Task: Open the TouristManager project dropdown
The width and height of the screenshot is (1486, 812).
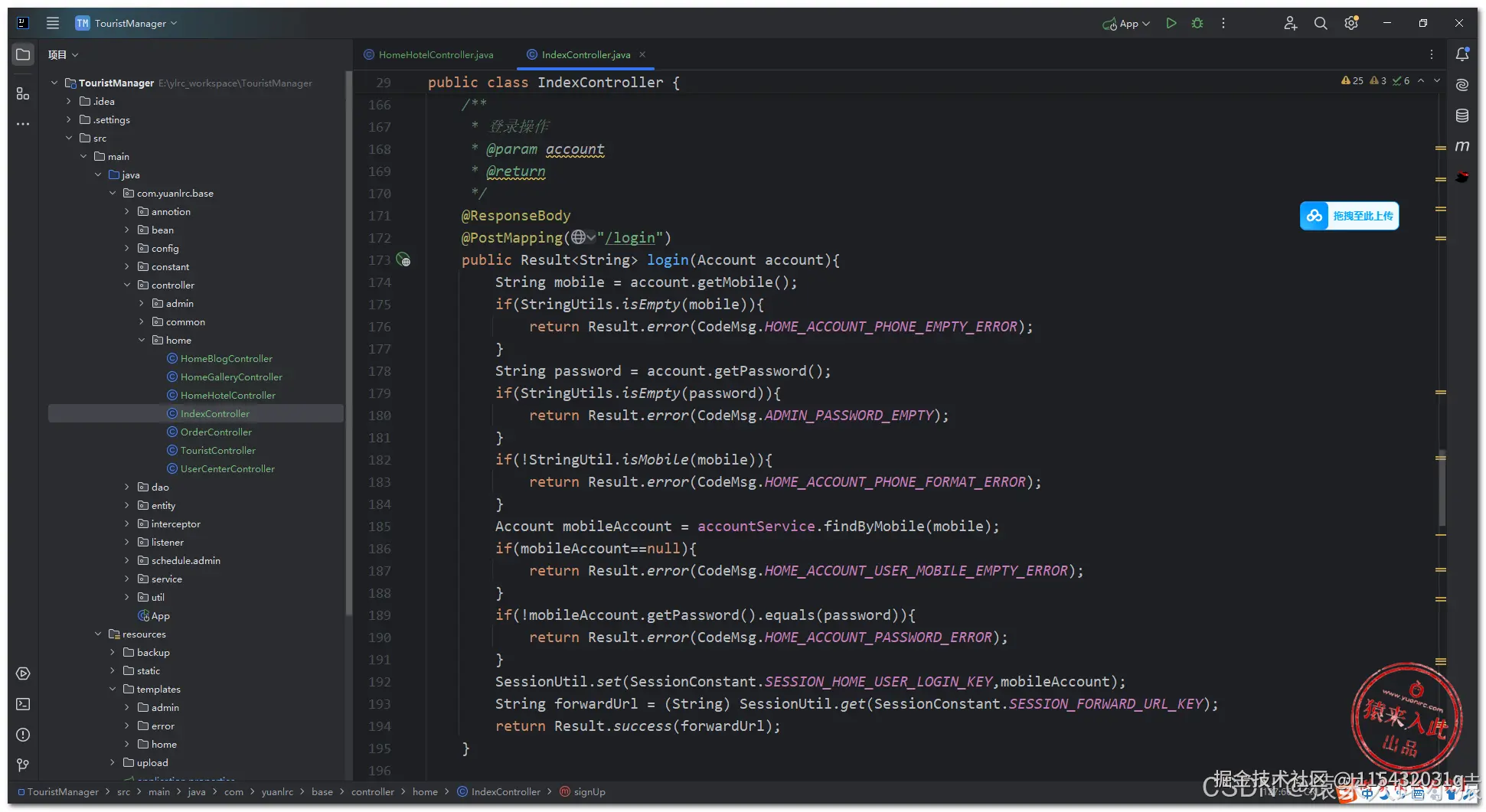Action: click(x=127, y=23)
